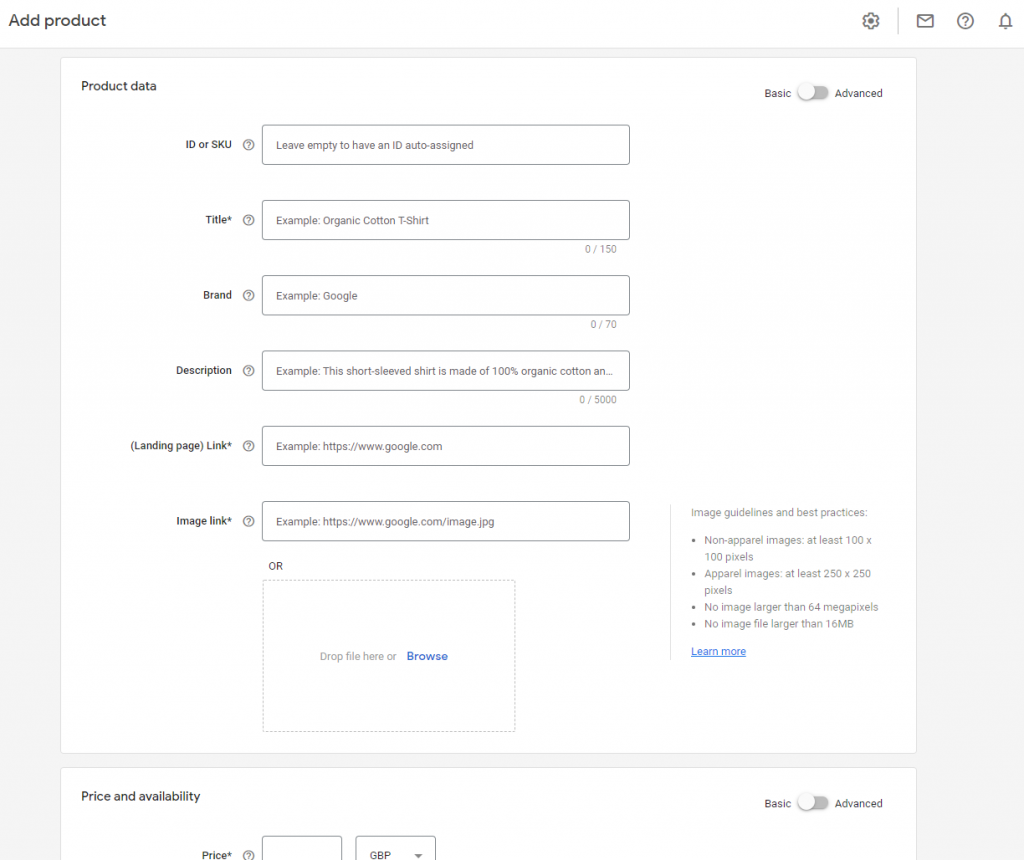This screenshot has width=1024, height=860.
Task: Toggle Price and availability Basic/Advanced switch
Action: [x=813, y=803]
